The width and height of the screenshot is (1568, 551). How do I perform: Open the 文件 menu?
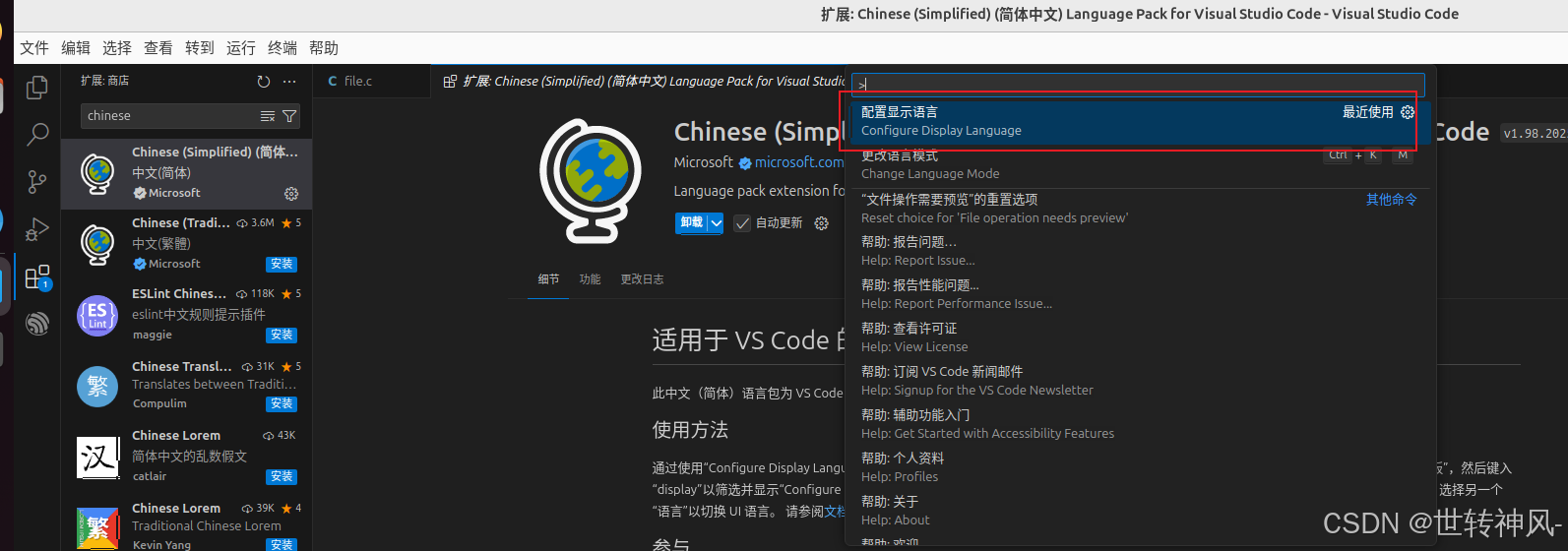click(x=34, y=48)
